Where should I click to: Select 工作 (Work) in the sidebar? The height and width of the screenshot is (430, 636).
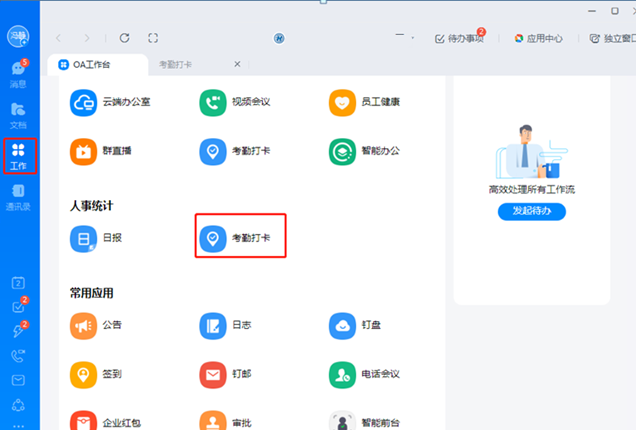[x=18, y=156]
